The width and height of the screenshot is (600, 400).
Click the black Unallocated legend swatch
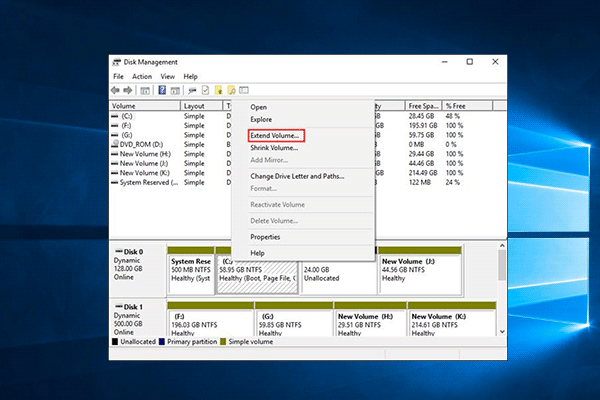115,342
